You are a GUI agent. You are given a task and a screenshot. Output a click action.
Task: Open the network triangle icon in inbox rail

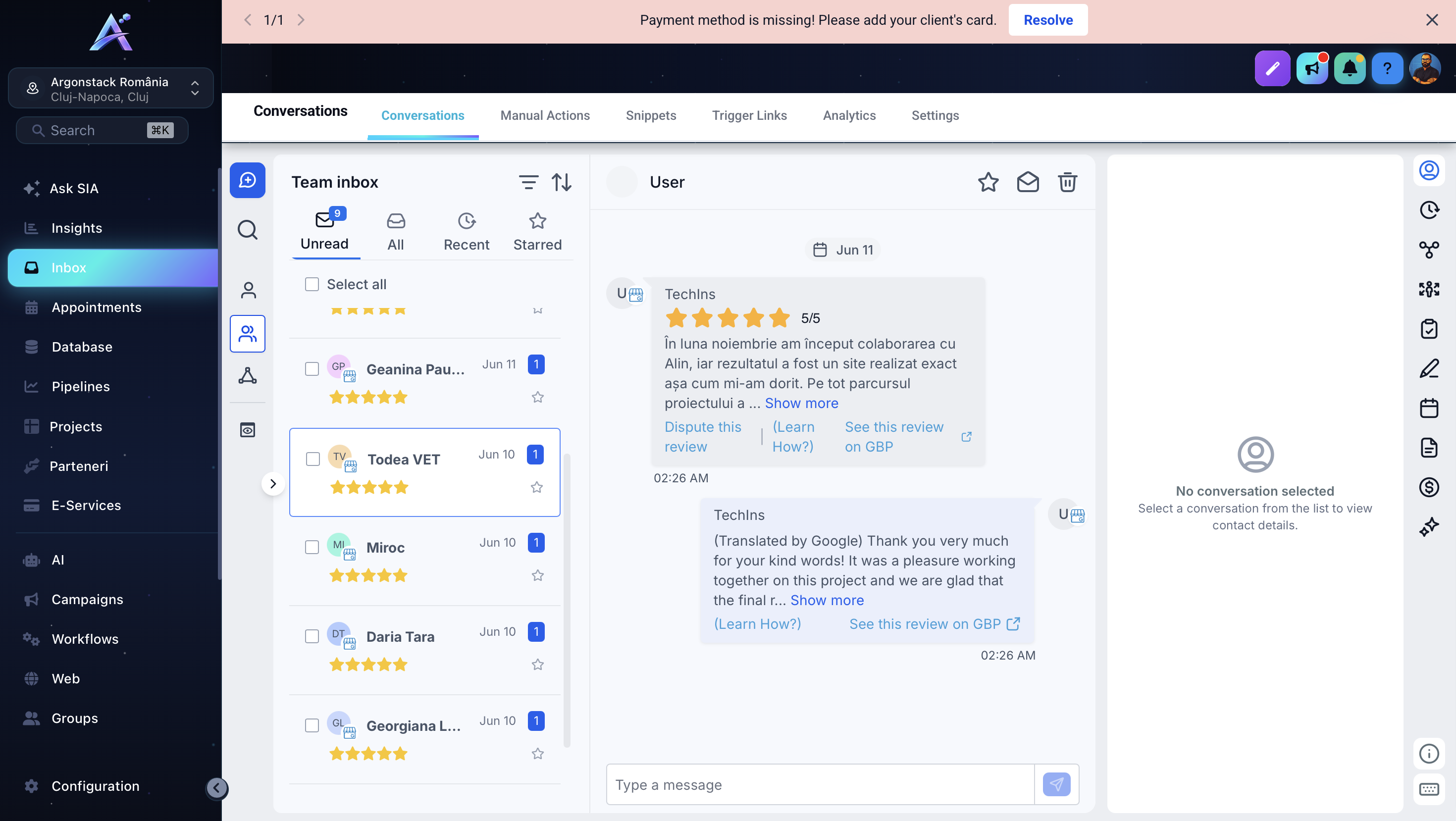[x=248, y=376]
